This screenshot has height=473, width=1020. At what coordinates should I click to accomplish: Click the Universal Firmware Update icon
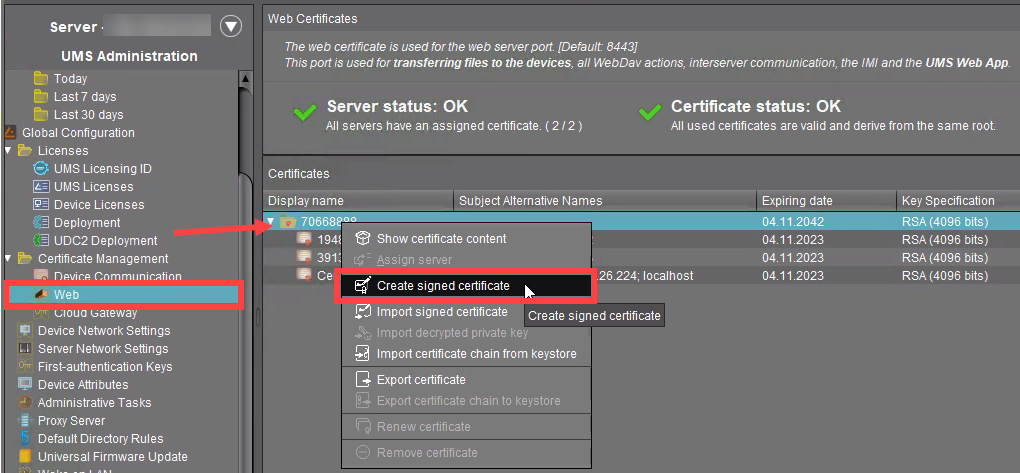26,457
